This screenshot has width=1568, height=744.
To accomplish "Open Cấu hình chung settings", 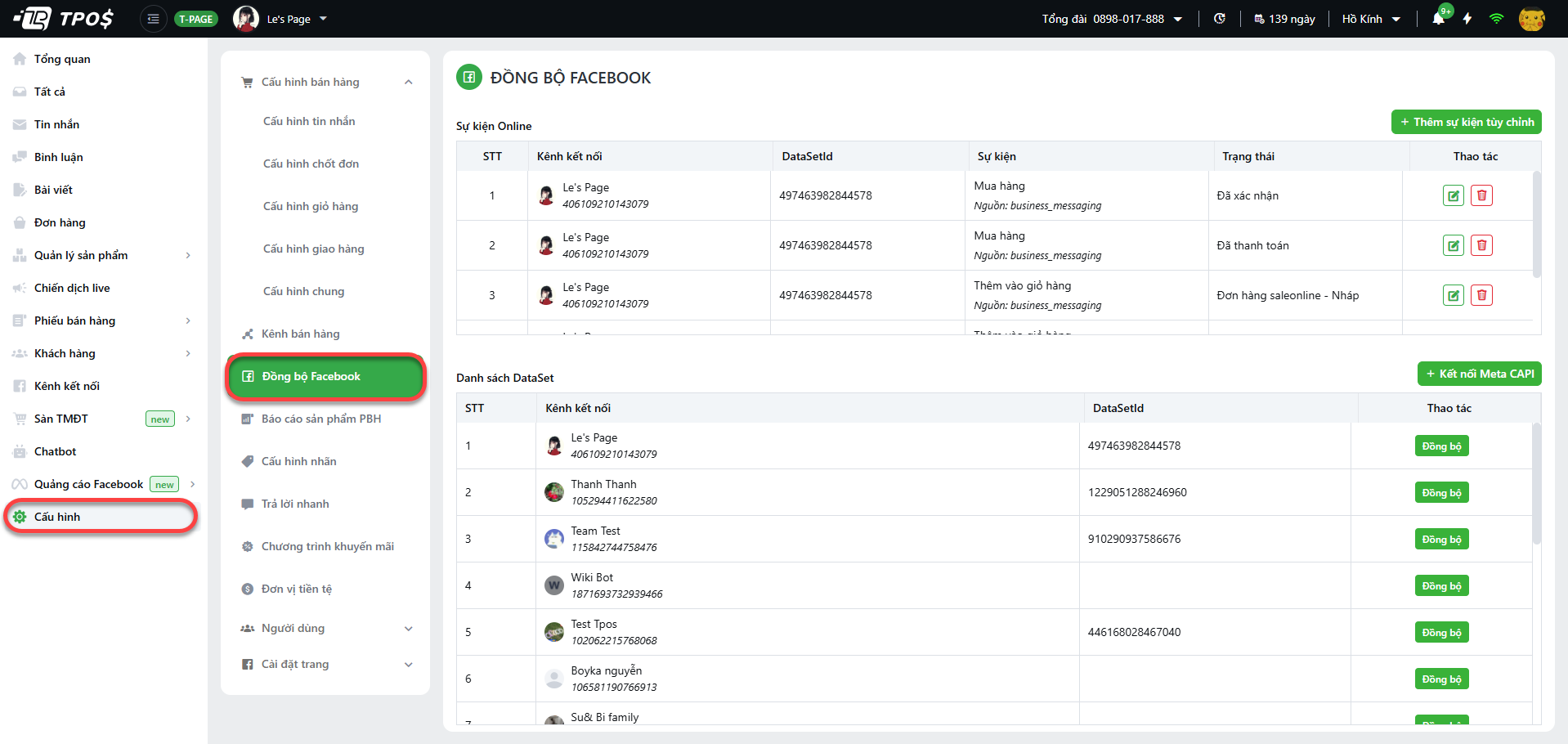I will coord(303,291).
